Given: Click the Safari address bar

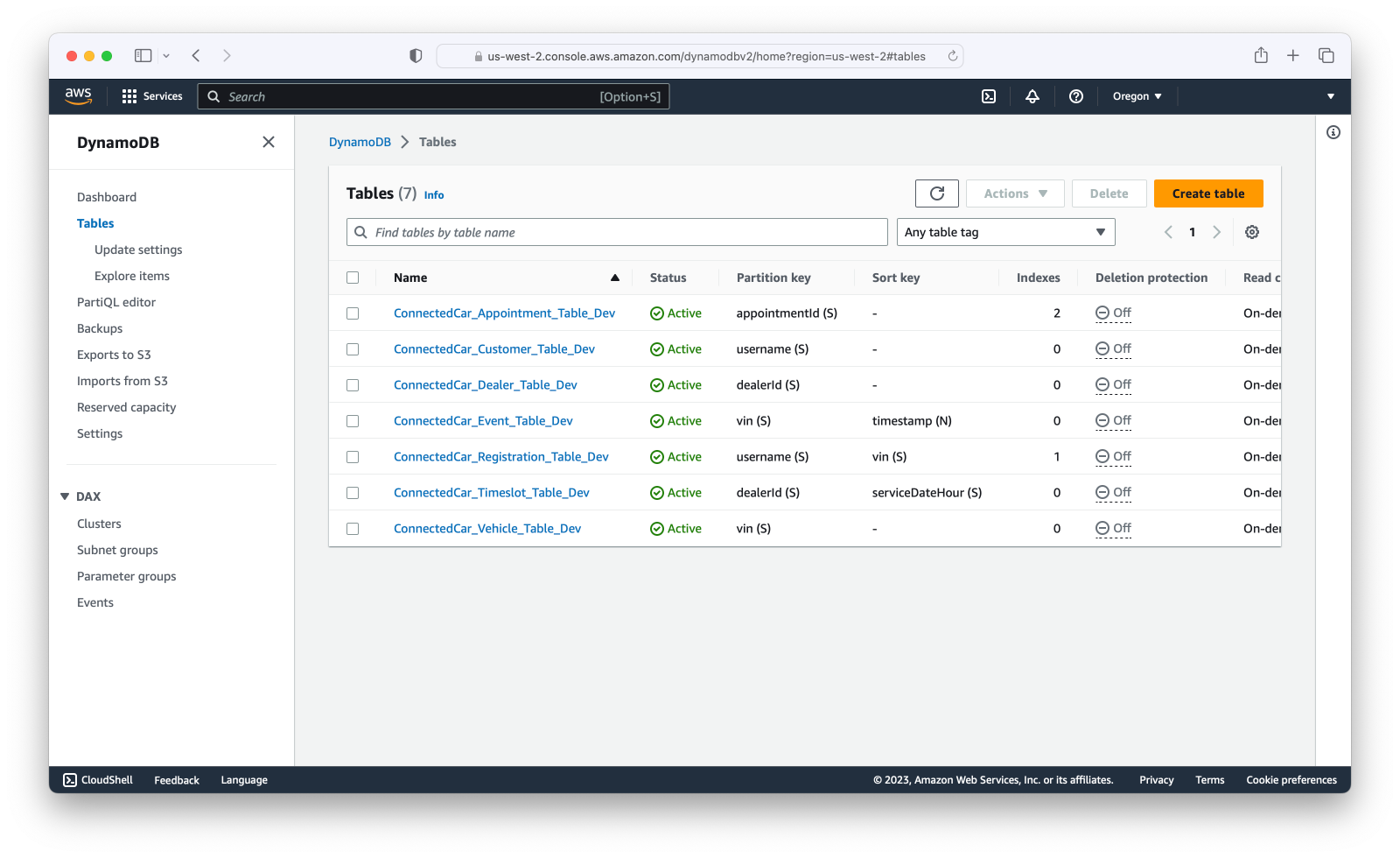Looking at the screenshot, I should click(700, 56).
